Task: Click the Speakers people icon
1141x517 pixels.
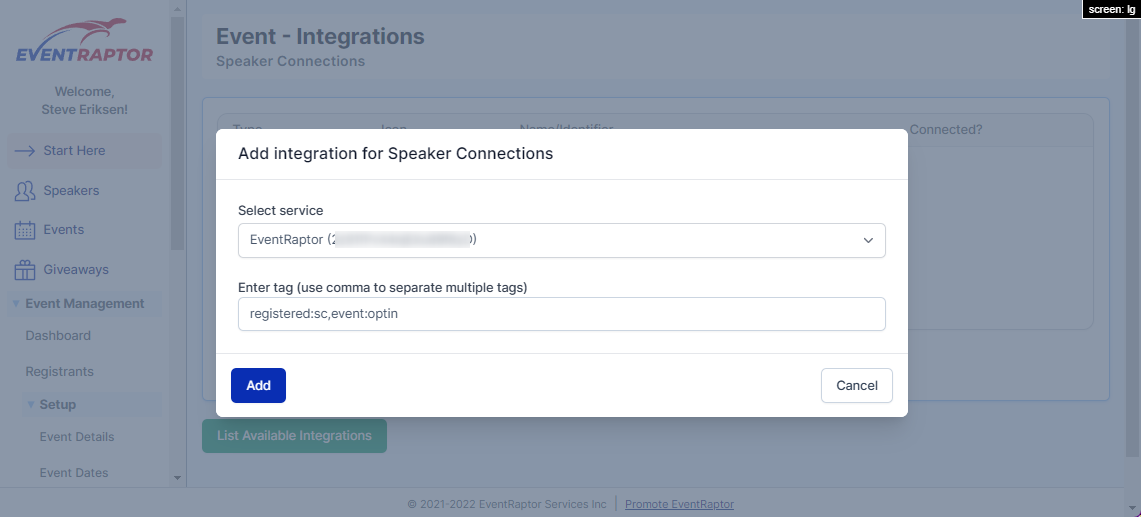Action: coord(25,191)
